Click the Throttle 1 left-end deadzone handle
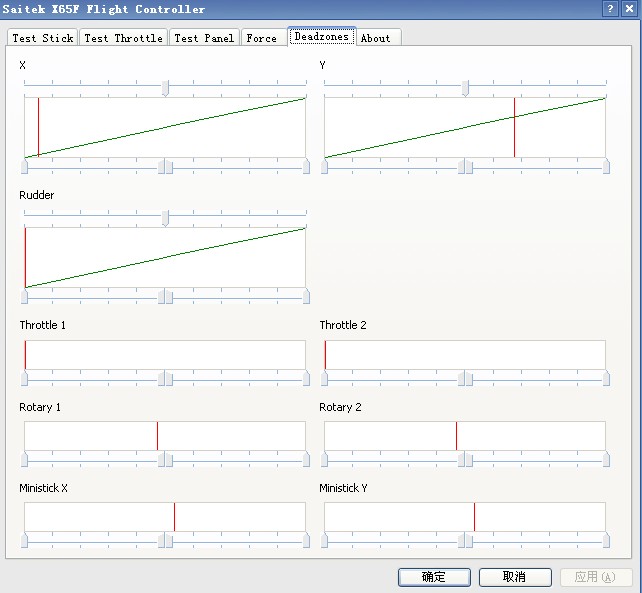This screenshot has height=593, width=642. point(25,378)
